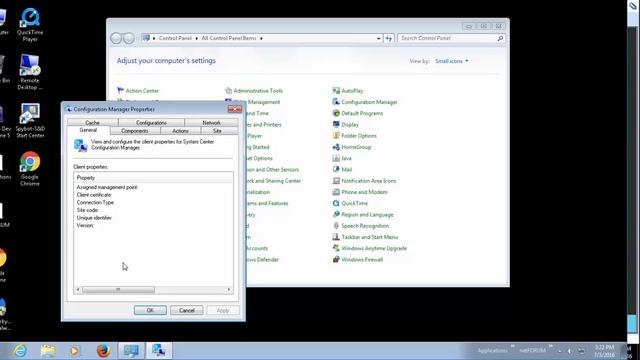Expand View by Small icons dropdown

click(x=452, y=61)
